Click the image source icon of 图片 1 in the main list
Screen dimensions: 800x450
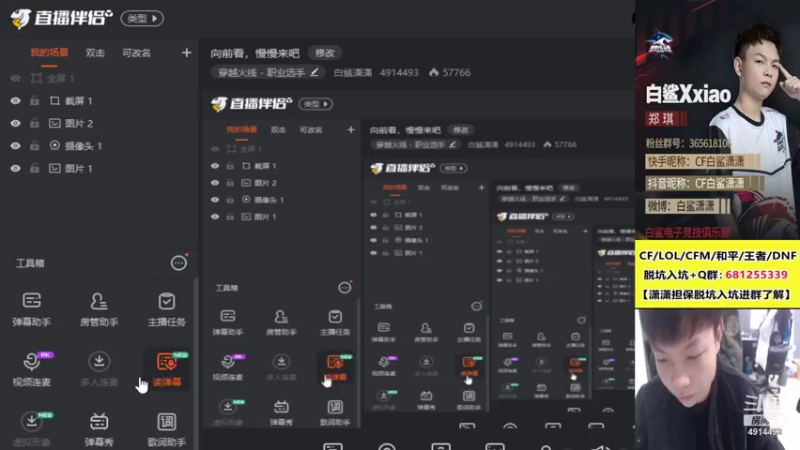pyautogui.click(x=55, y=168)
